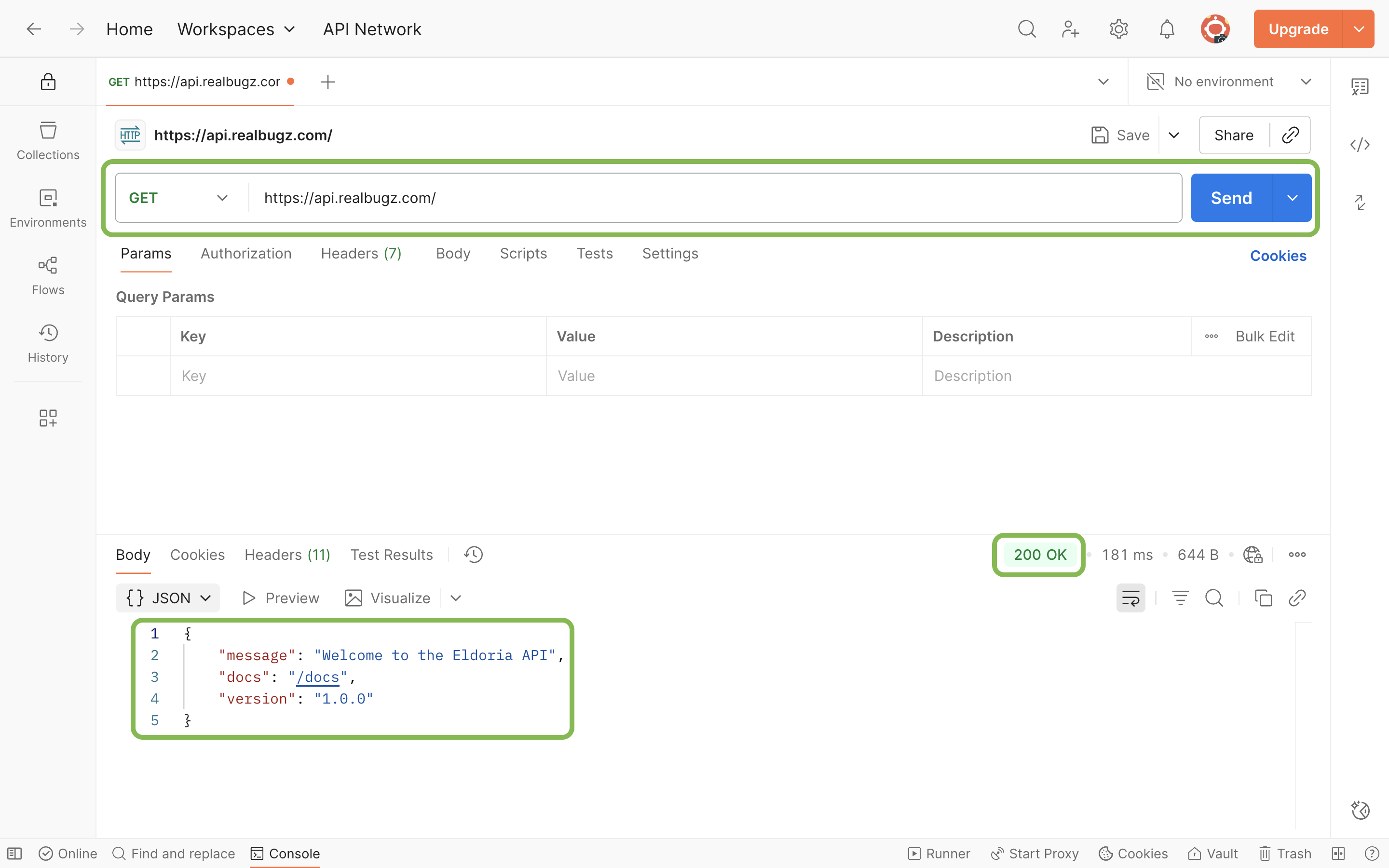Search within the response body
Screen dimensions: 1389x868
(x=1214, y=598)
